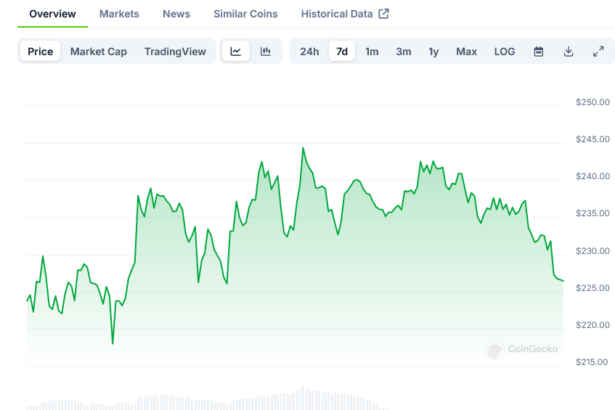The image size is (615, 410).
Task: Open the Overview tab
Action: (52, 14)
